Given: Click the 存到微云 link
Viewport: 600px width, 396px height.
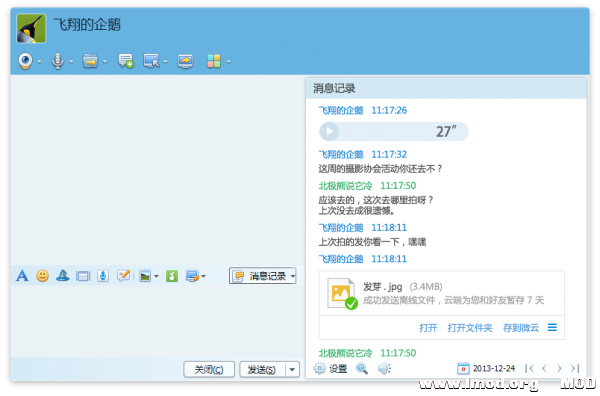Looking at the screenshot, I should (x=521, y=328).
